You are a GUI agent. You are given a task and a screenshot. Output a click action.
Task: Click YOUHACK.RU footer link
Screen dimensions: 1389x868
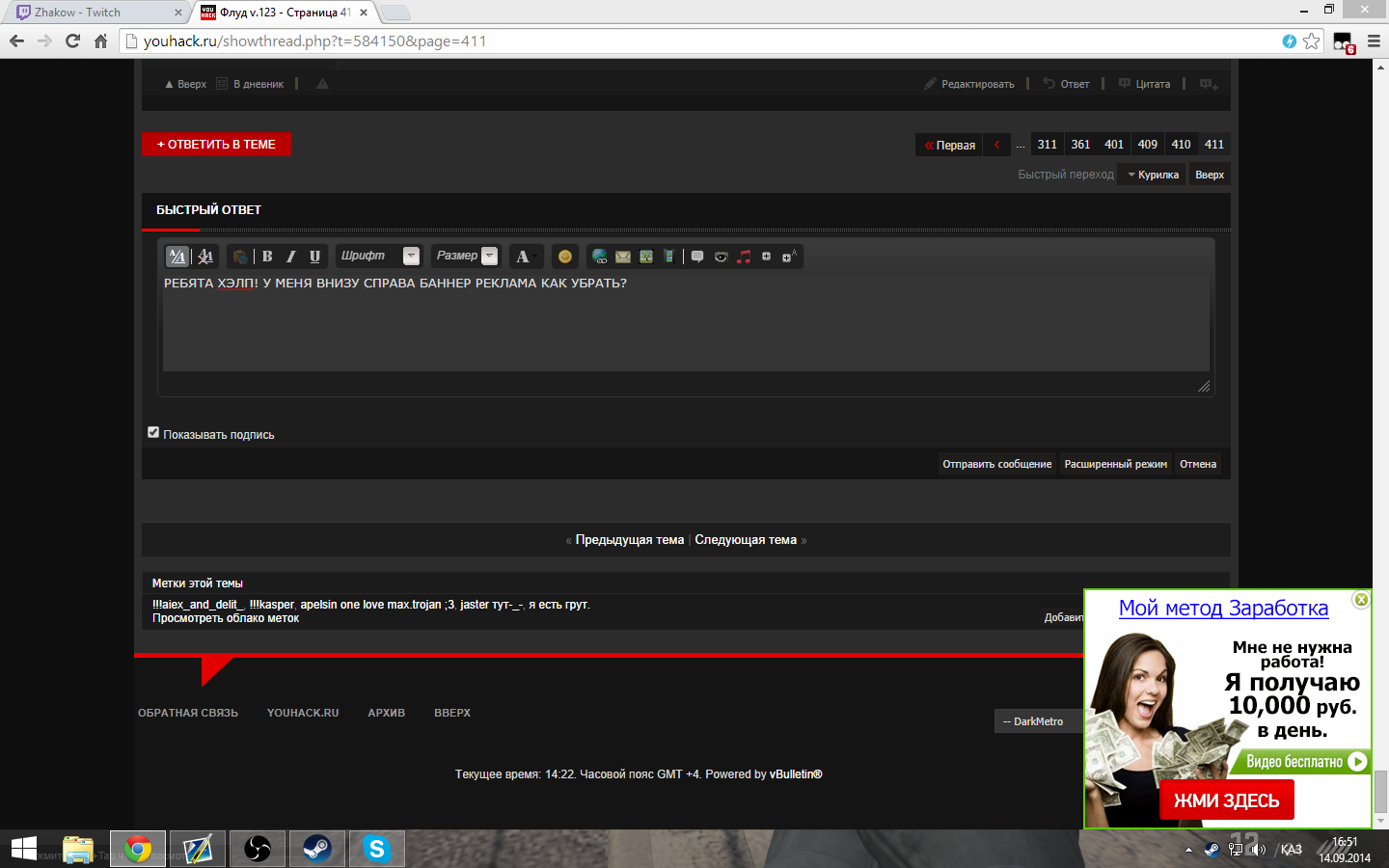[303, 713]
